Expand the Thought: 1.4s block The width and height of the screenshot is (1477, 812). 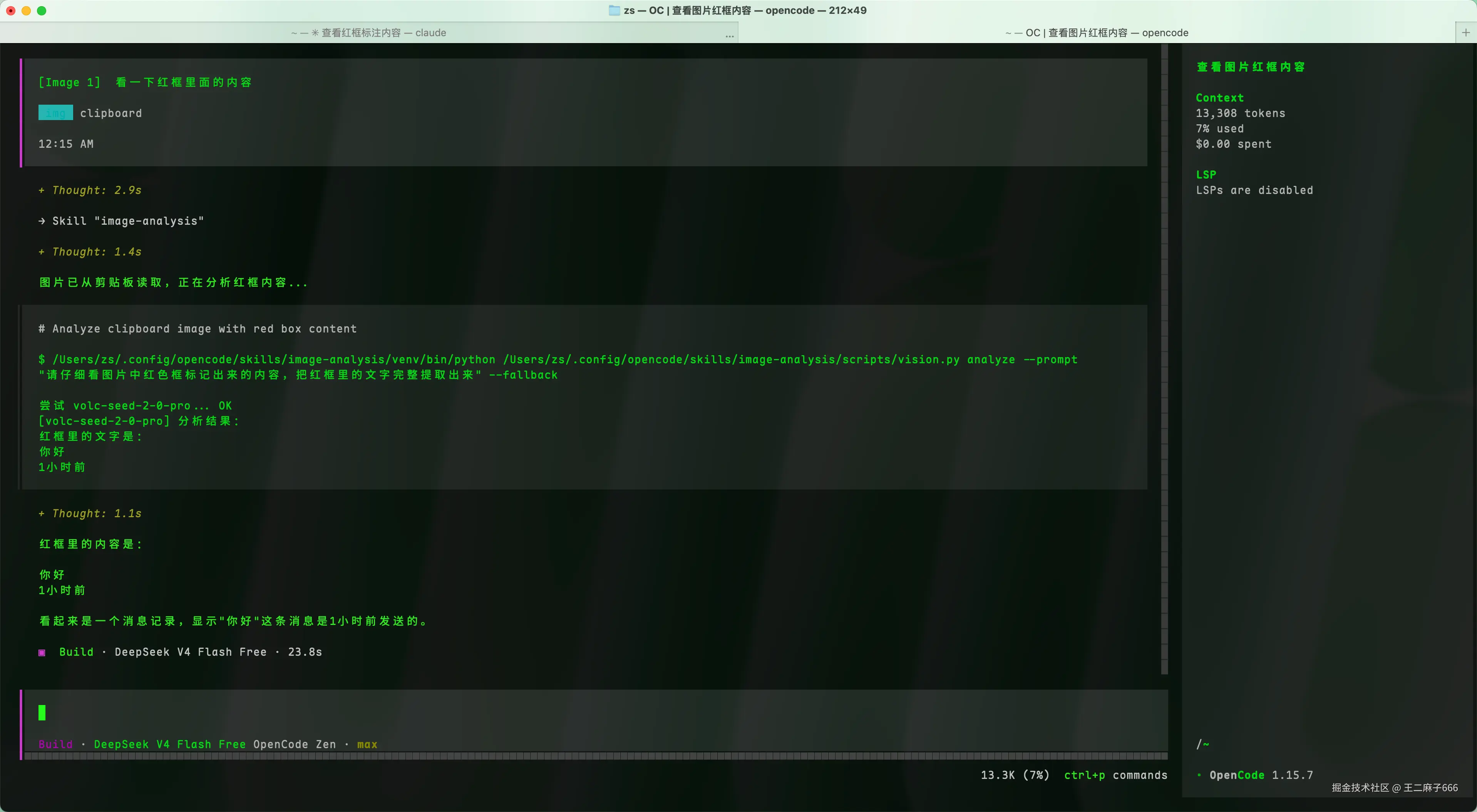pyautogui.click(x=90, y=252)
